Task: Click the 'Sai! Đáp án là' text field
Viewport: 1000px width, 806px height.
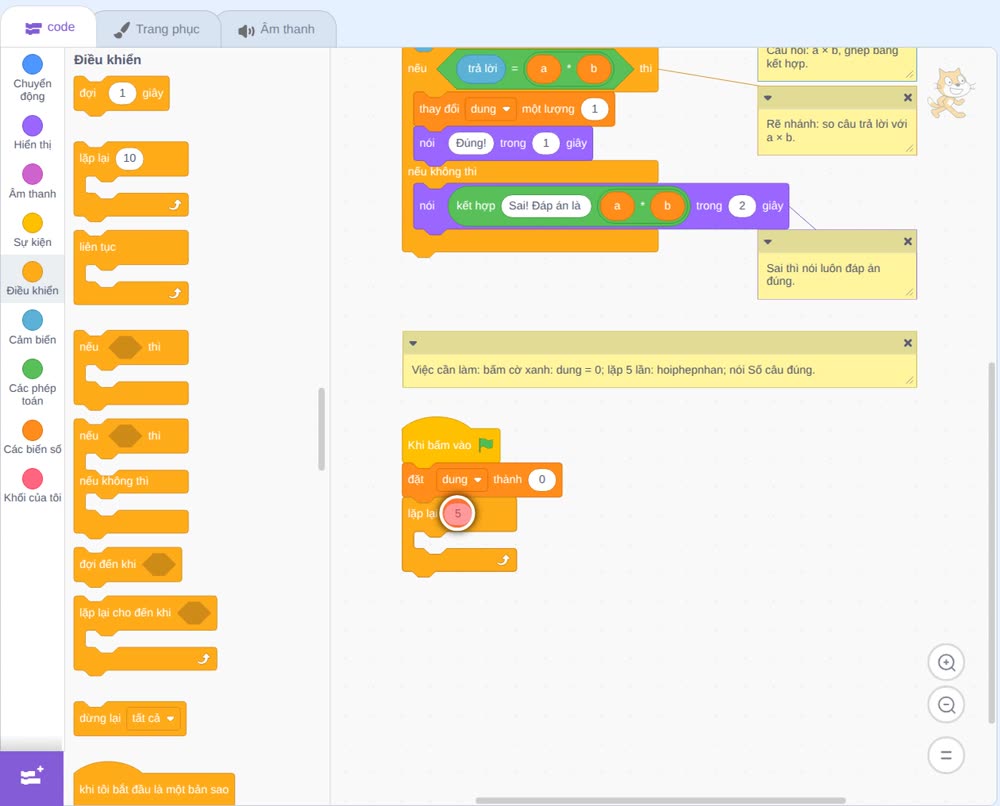Action: tap(545, 206)
